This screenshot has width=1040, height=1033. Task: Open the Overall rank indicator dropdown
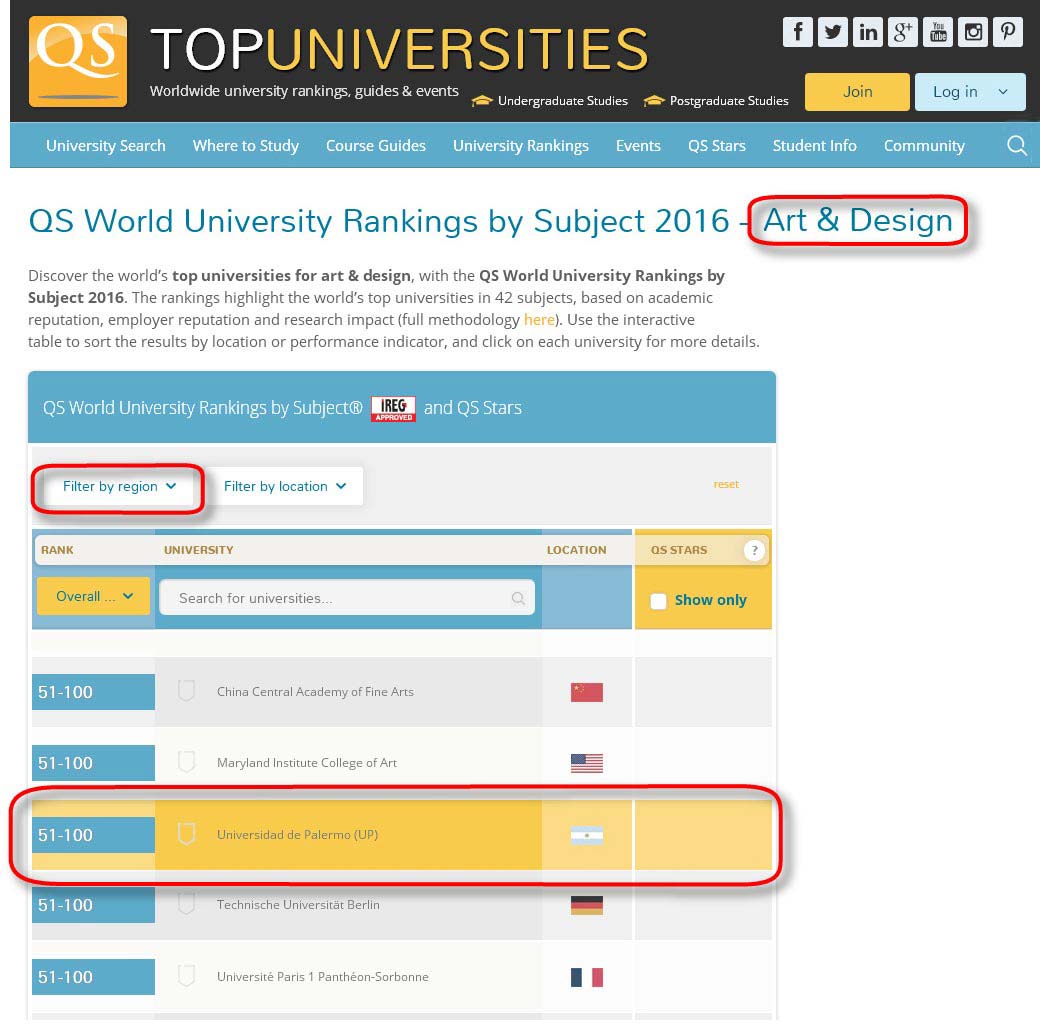click(x=94, y=596)
